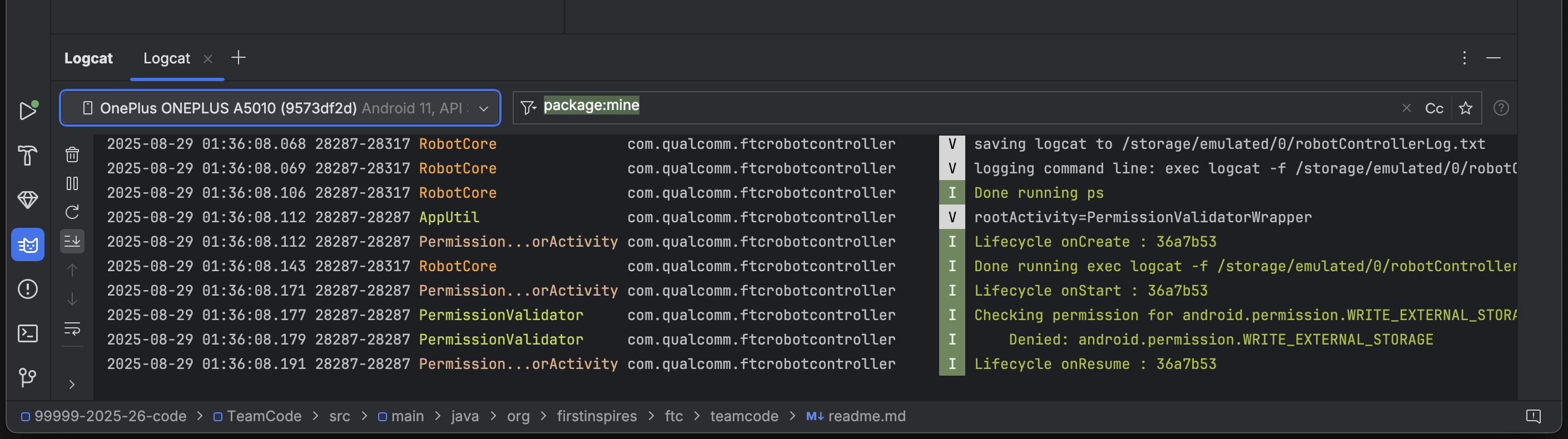Open the Run tool window icon
This screenshot has width=1568, height=439.
pos(27,111)
